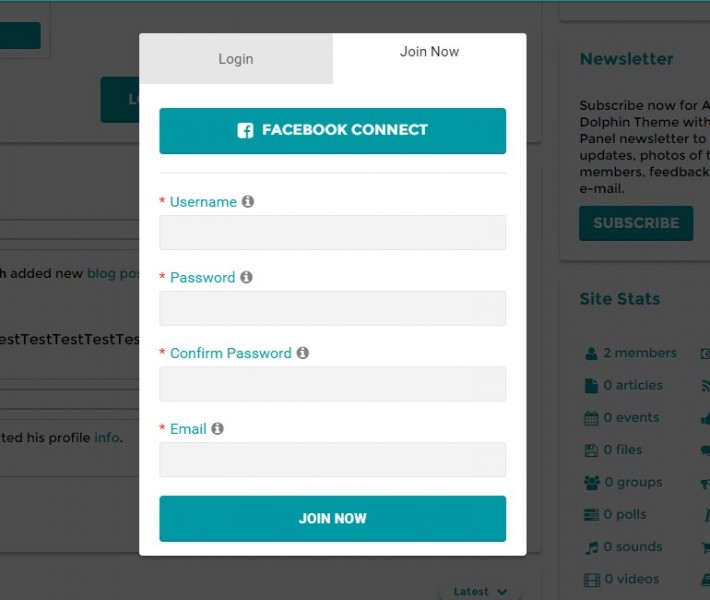Click the info icon beside Password label
This screenshot has width=710, height=600.
coord(246,277)
